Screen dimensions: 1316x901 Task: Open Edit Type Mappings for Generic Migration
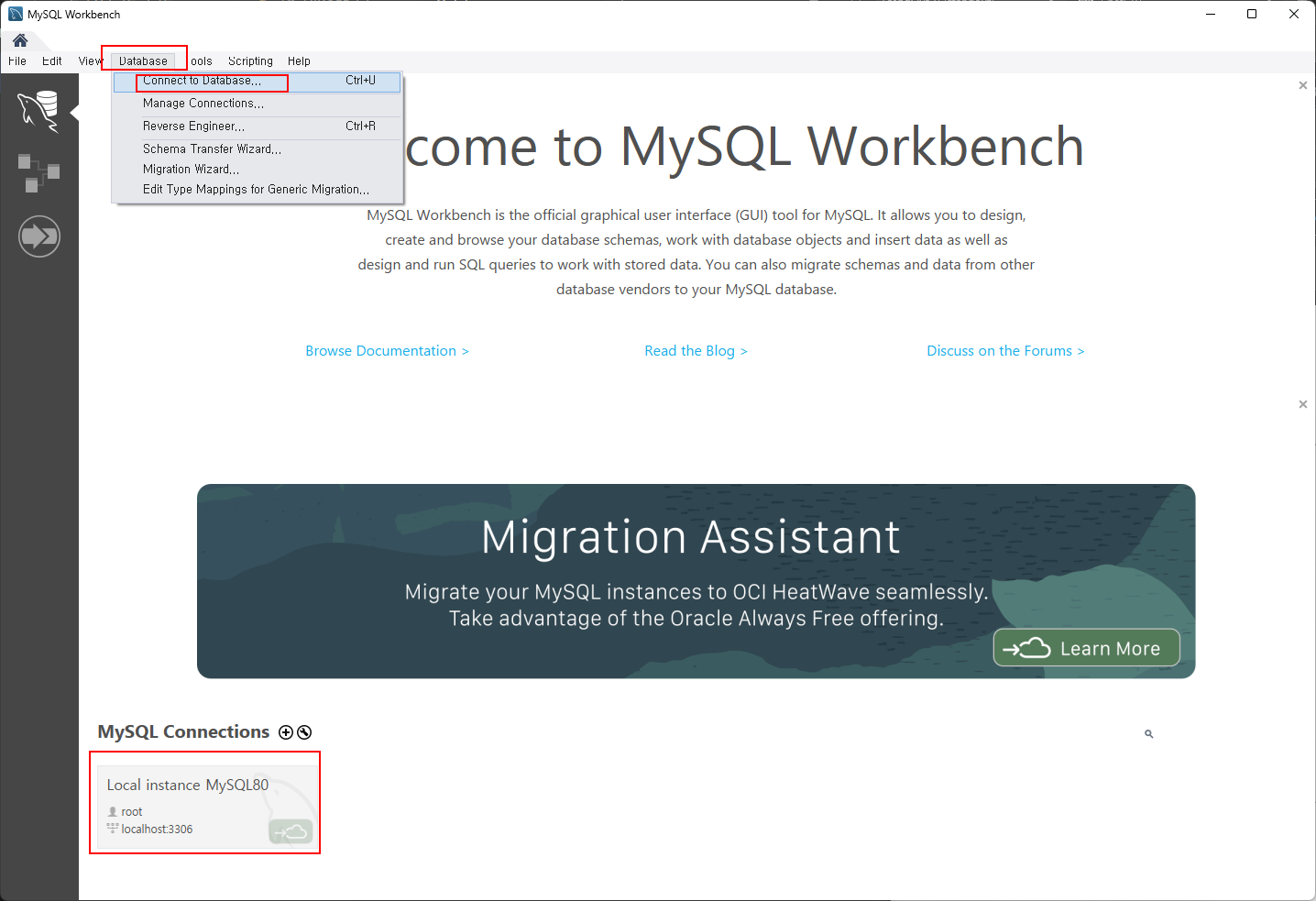258,189
